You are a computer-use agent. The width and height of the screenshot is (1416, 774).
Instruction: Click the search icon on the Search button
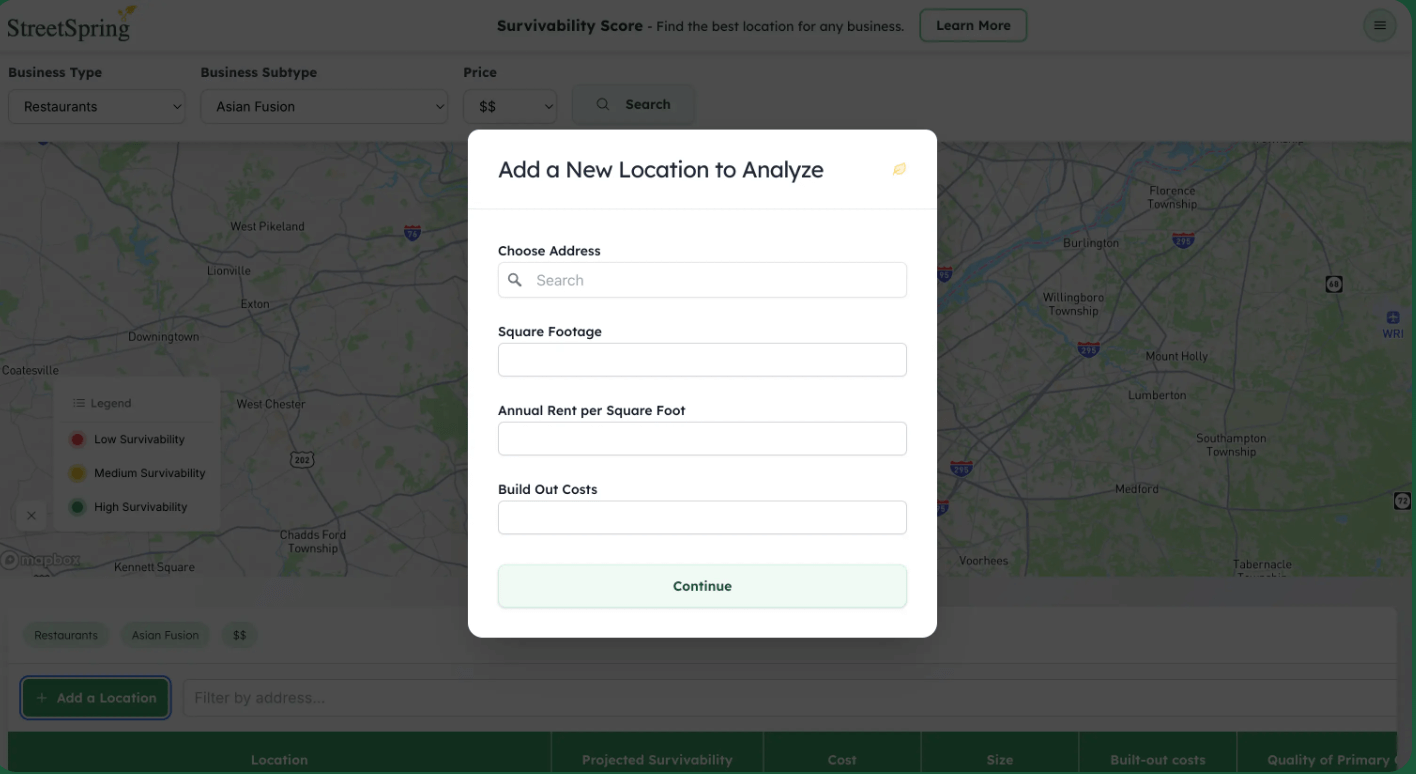coord(602,103)
